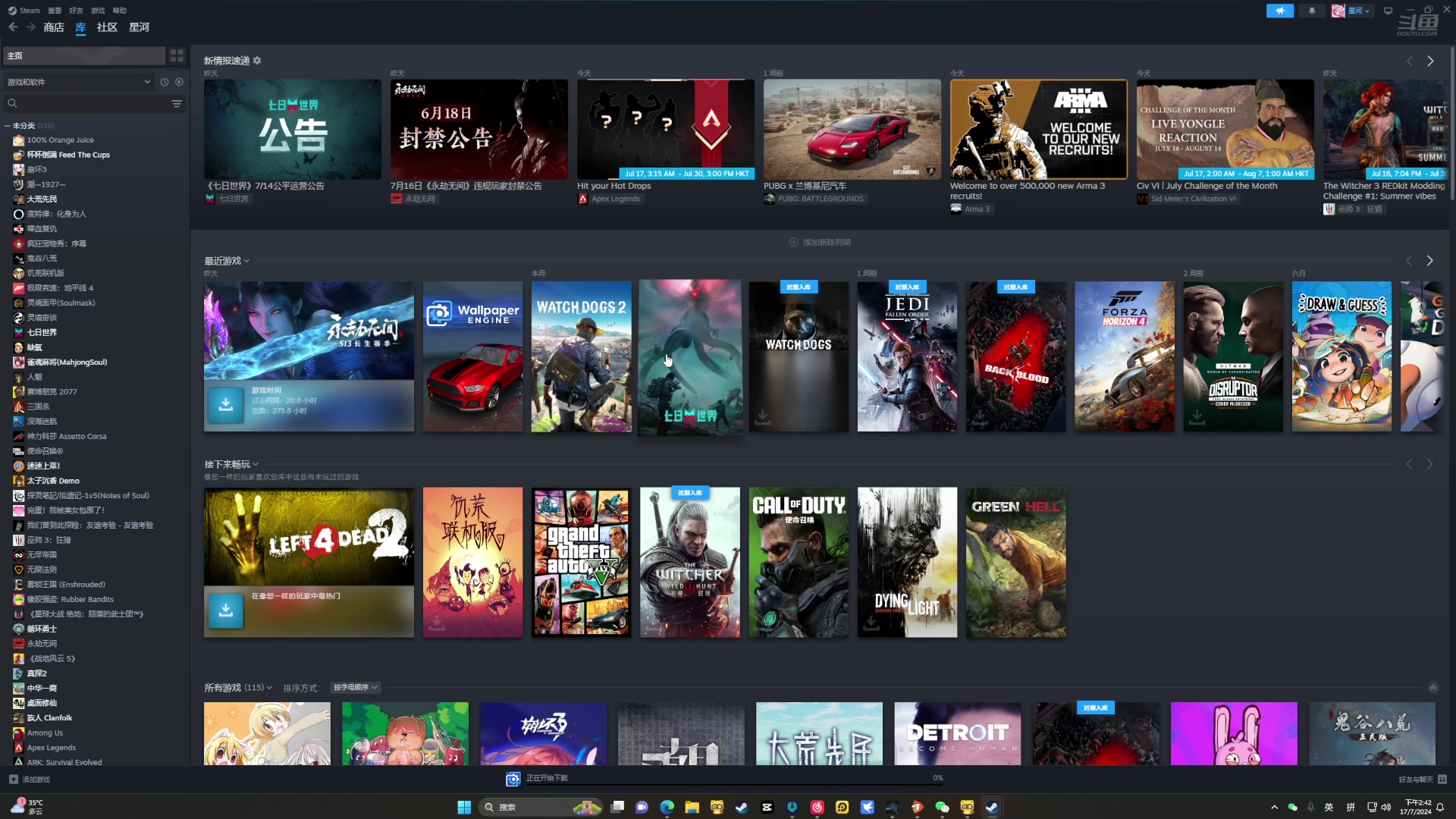1456x819 pixels.
Task: Click the download button on Left 4 Dead 2
Action: [x=226, y=610]
